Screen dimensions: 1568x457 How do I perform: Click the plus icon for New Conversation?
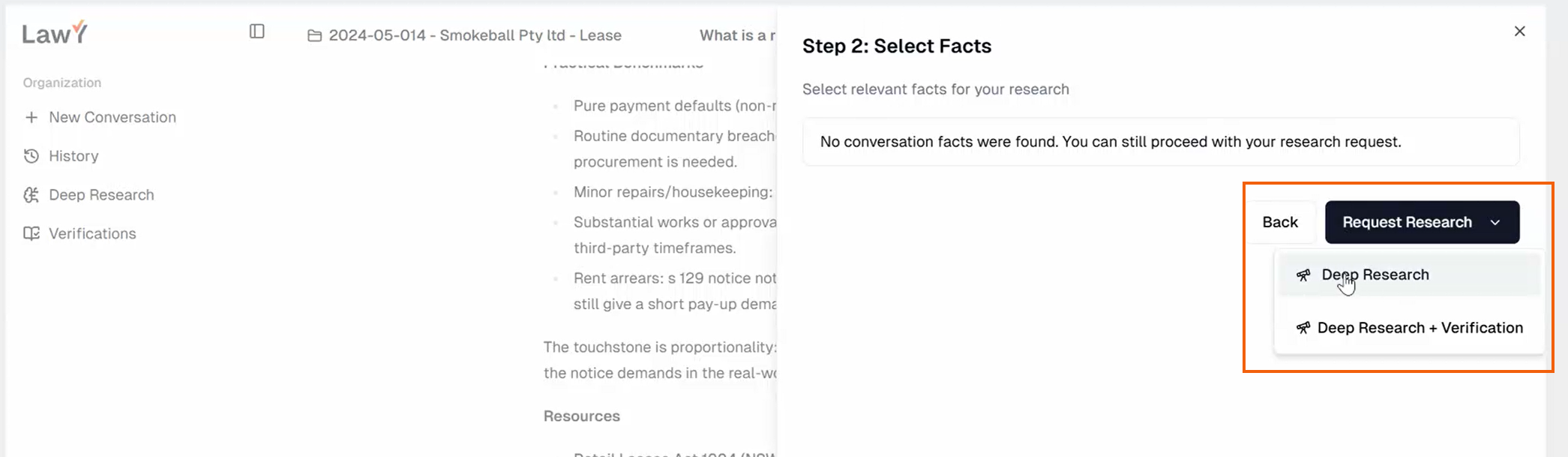coord(31,117)
